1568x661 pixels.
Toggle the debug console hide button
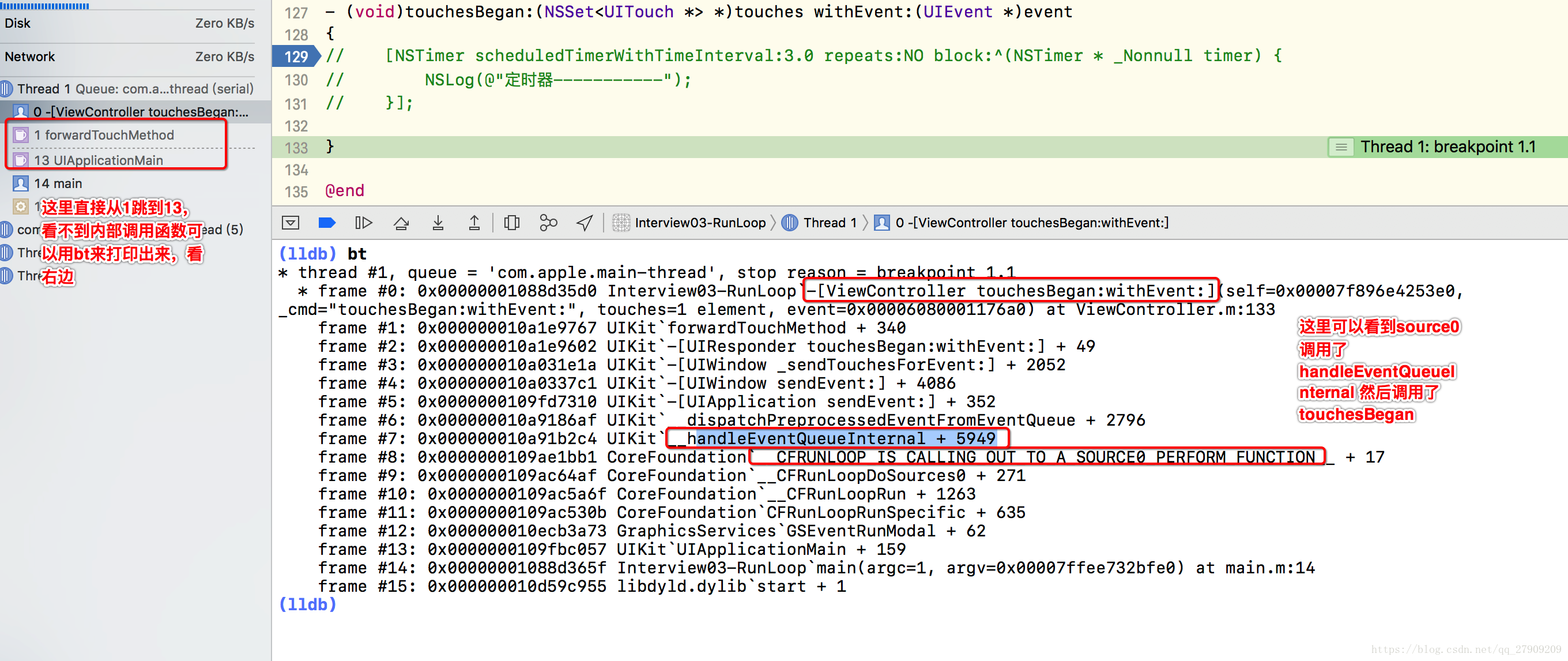(291, 223)
